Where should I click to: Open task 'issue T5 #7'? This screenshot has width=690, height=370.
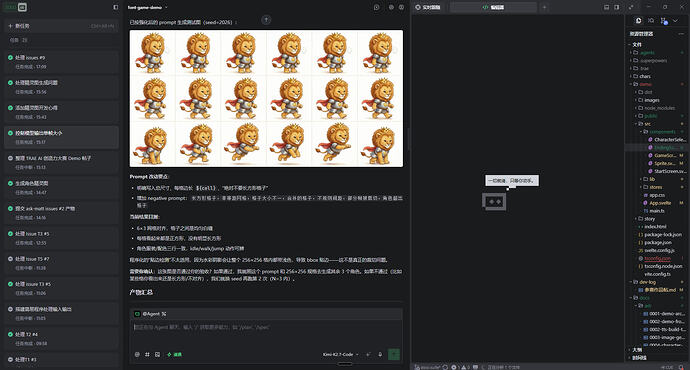click(x=61, y=263)
